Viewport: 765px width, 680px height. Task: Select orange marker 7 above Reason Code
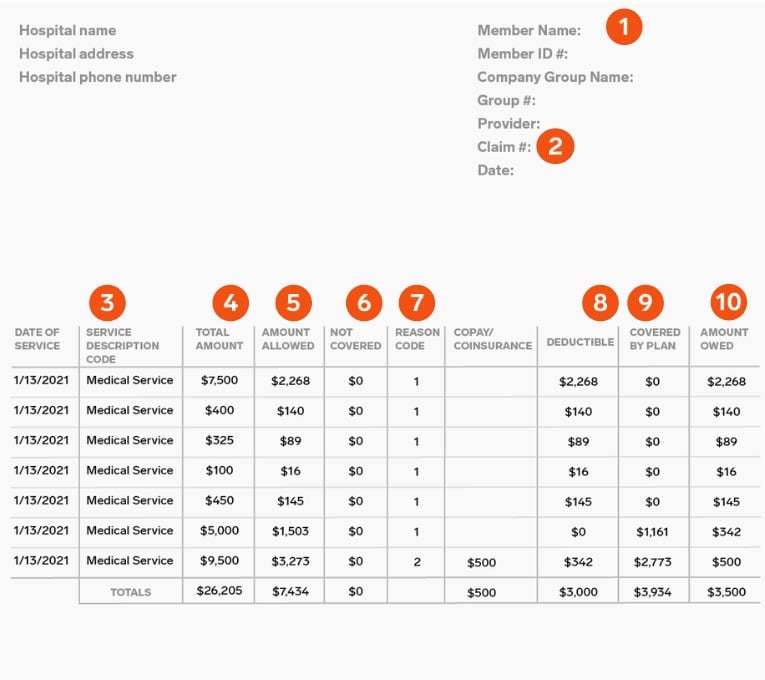[417, 303]
